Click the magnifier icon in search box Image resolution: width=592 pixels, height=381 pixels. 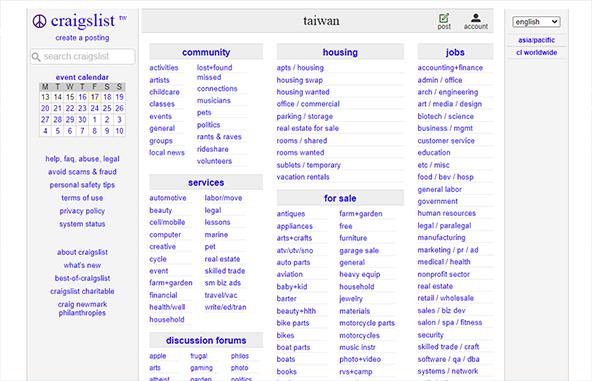click(x=36, y=57)
